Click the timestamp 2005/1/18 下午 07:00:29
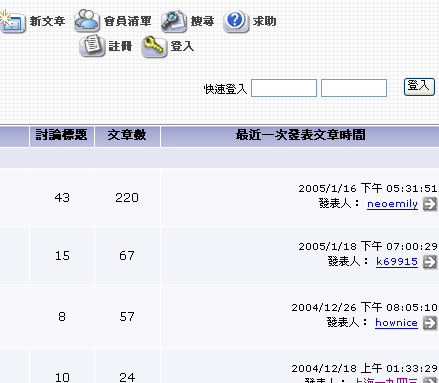Viewport: 439px width, 383px height. pyautogui.click(x=368, y=246)
